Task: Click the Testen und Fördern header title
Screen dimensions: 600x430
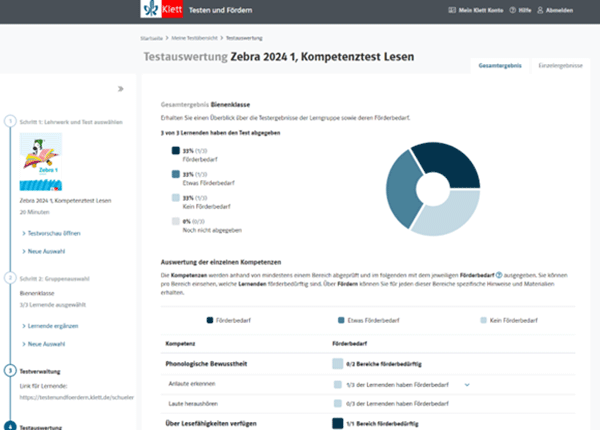Action: pos(220,10)
